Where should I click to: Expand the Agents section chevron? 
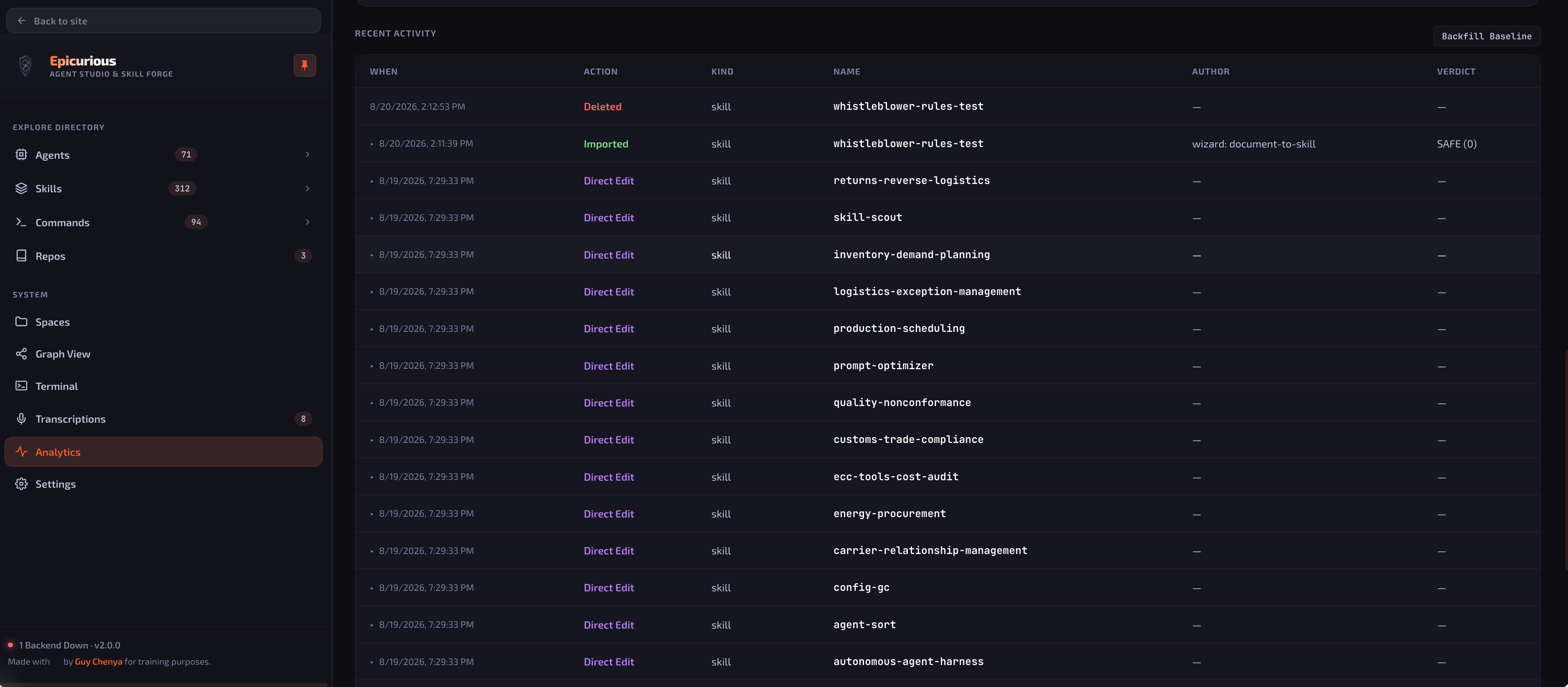pos(307,154)
